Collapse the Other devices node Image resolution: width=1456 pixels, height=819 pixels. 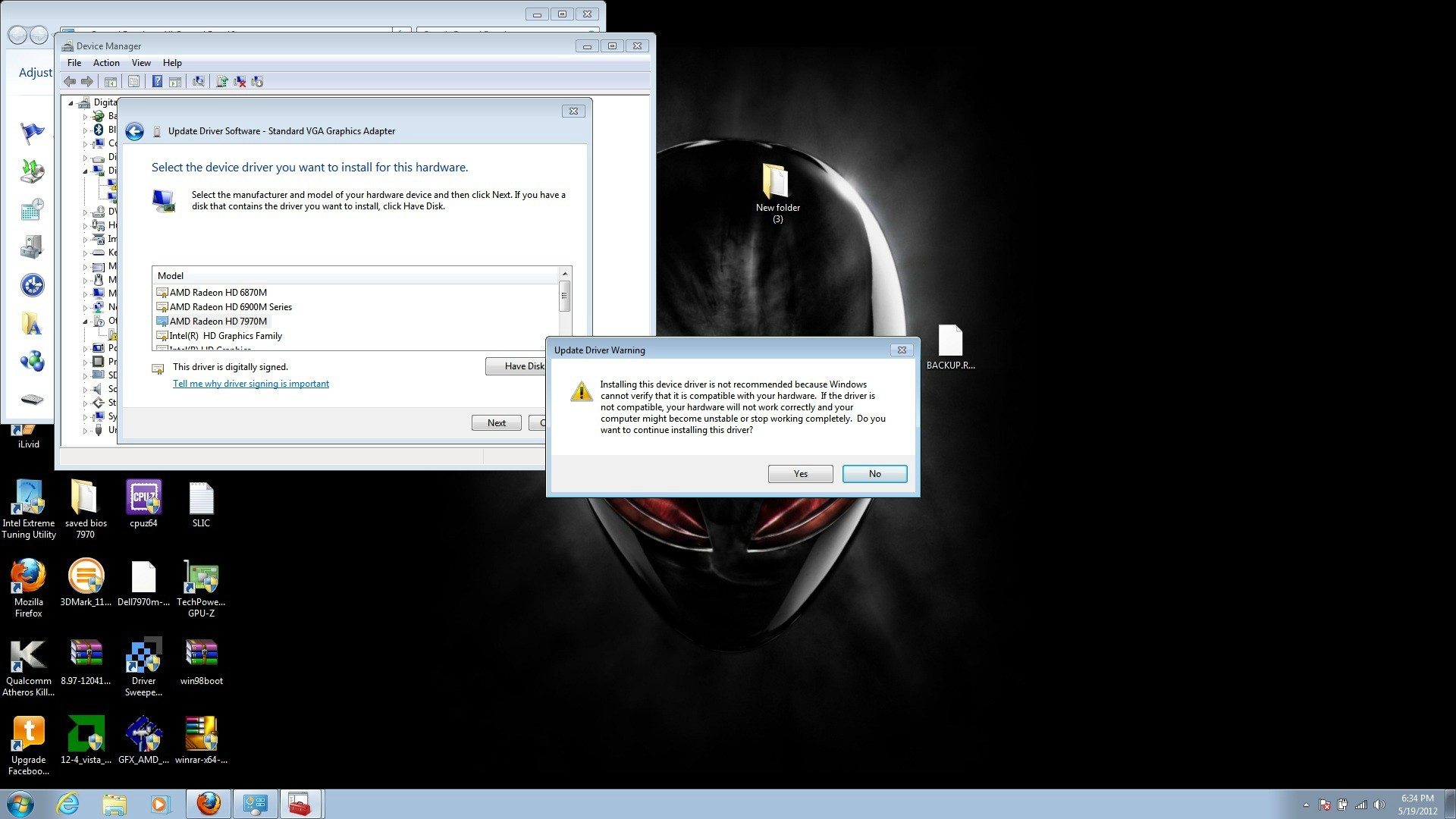coord(85,322)
